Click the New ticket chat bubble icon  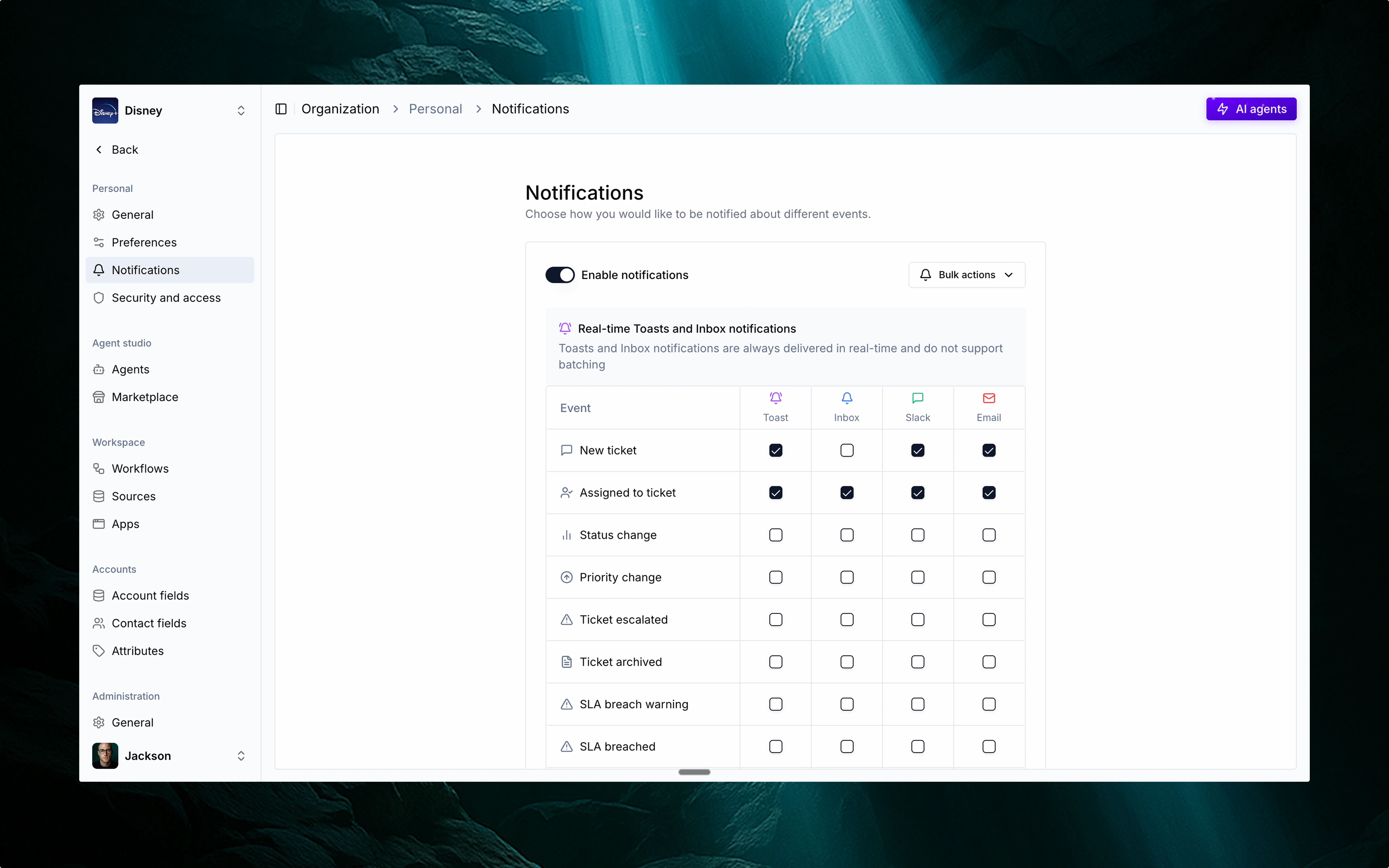coord(566,450)
